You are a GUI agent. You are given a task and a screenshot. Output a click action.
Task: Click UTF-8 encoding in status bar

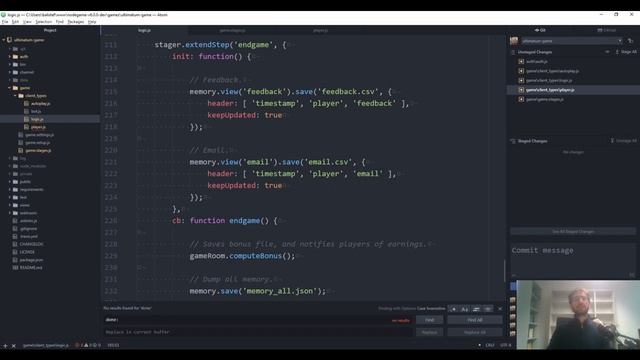point(505,345)
